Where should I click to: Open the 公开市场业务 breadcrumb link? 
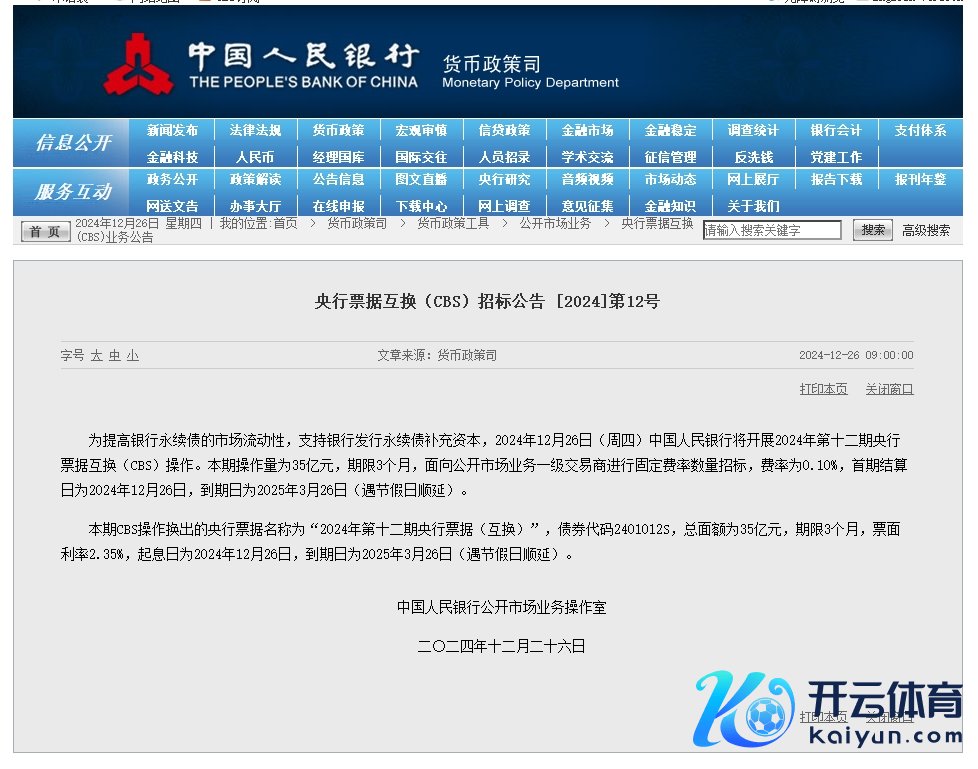click(555, 223)
